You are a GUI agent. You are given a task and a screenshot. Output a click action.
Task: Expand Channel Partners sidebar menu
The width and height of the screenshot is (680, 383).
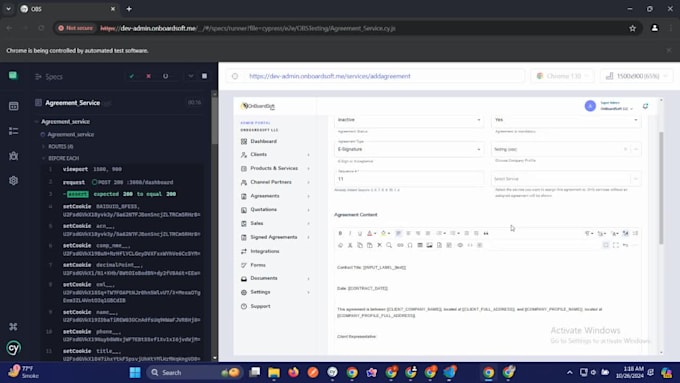[x=275, y=182]
